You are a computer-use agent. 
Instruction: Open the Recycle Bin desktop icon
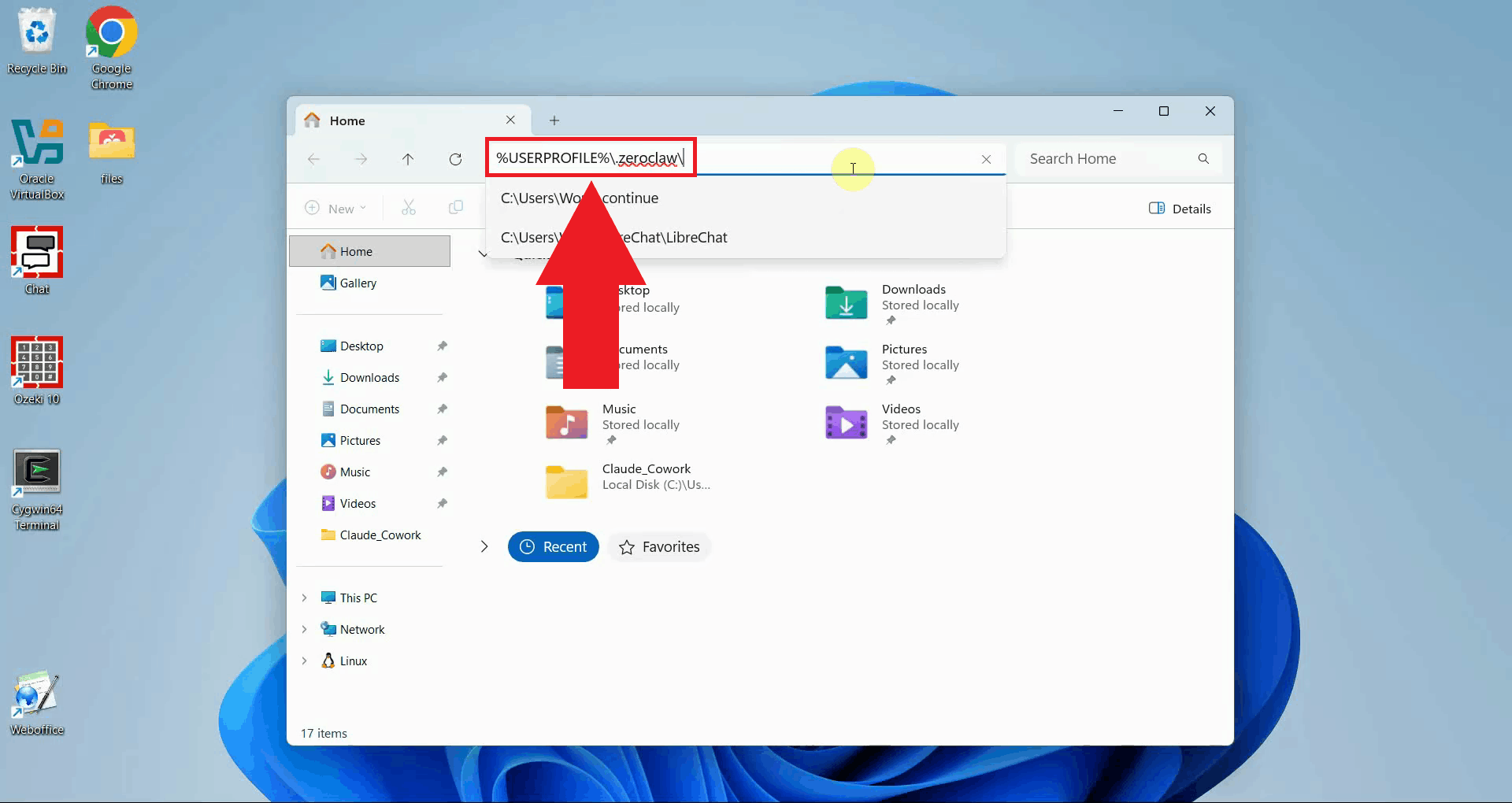(36, 41)
